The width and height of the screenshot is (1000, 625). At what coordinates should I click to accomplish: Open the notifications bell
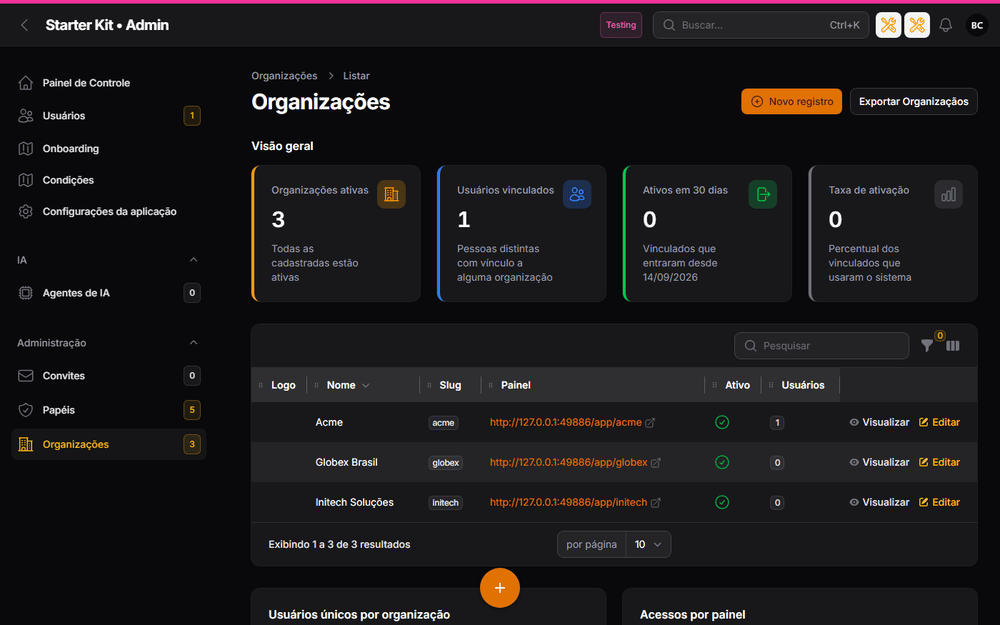(946, 25)
